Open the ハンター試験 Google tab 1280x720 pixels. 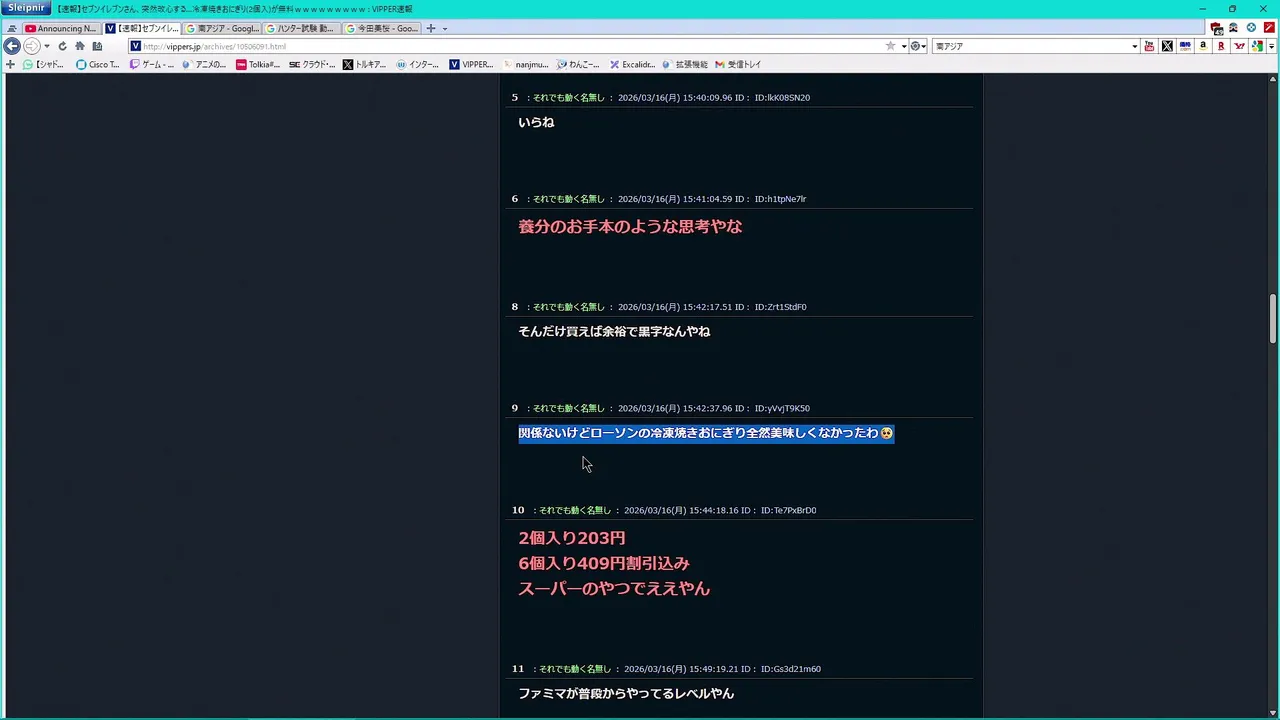click(302, 28)
